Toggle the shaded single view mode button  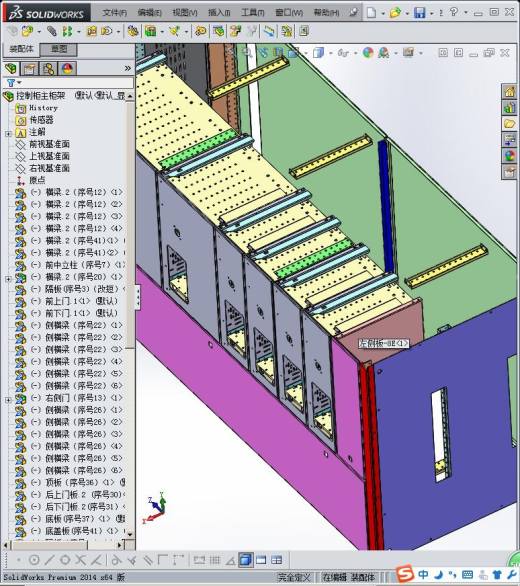[245, 560]
